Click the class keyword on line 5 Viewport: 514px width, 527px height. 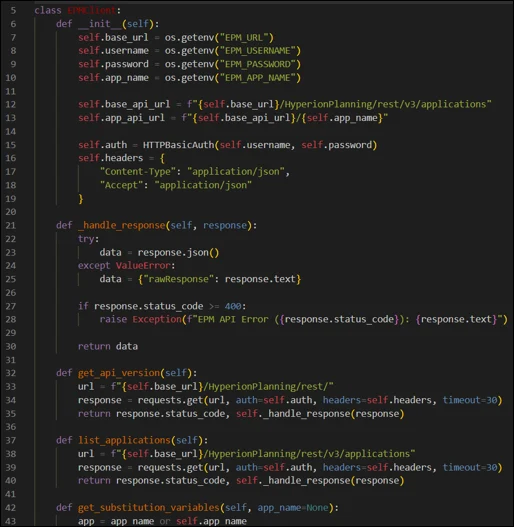pyautogui.click(x=48, y=10)
